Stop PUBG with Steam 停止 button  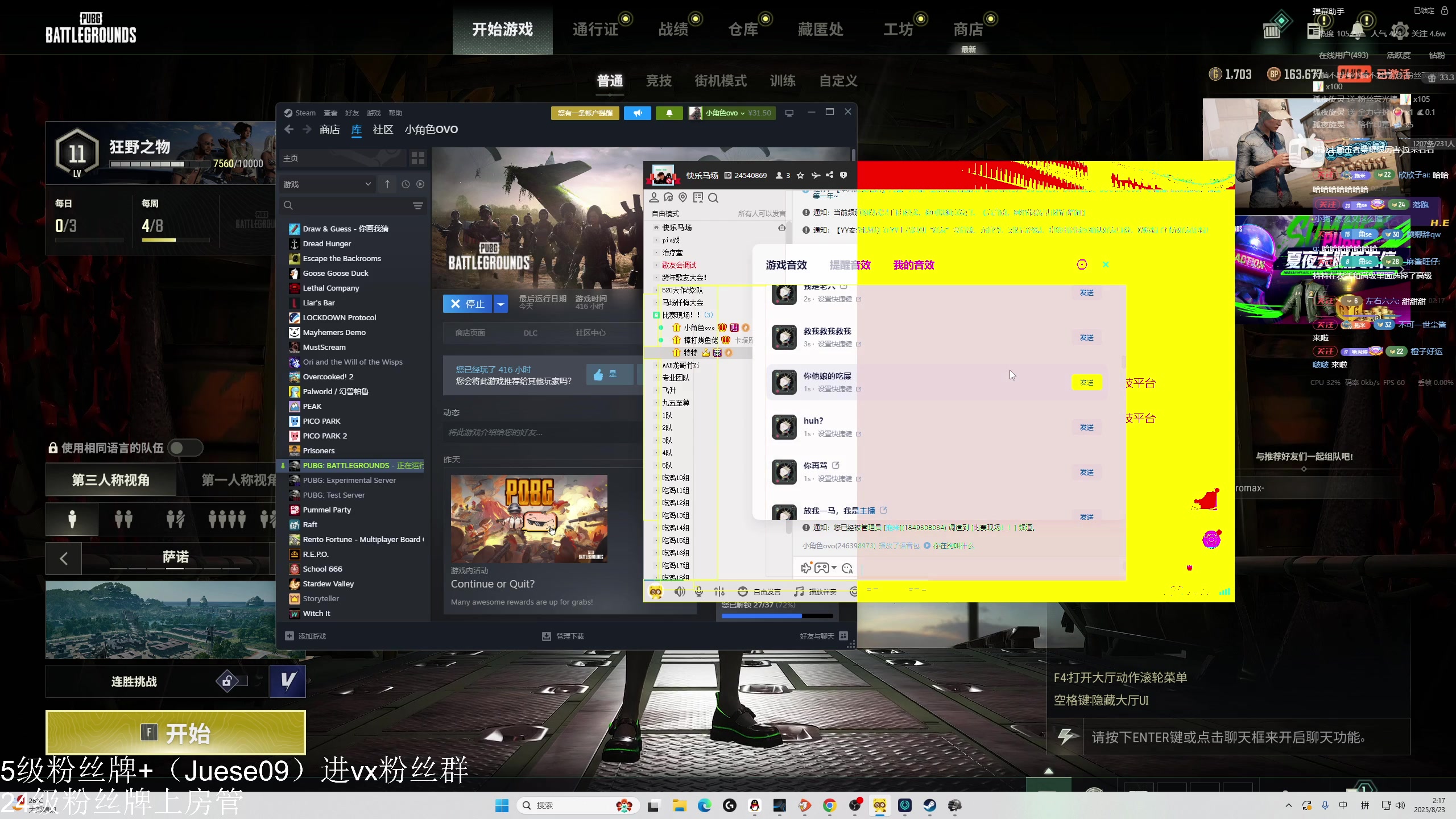pos(468,304)
